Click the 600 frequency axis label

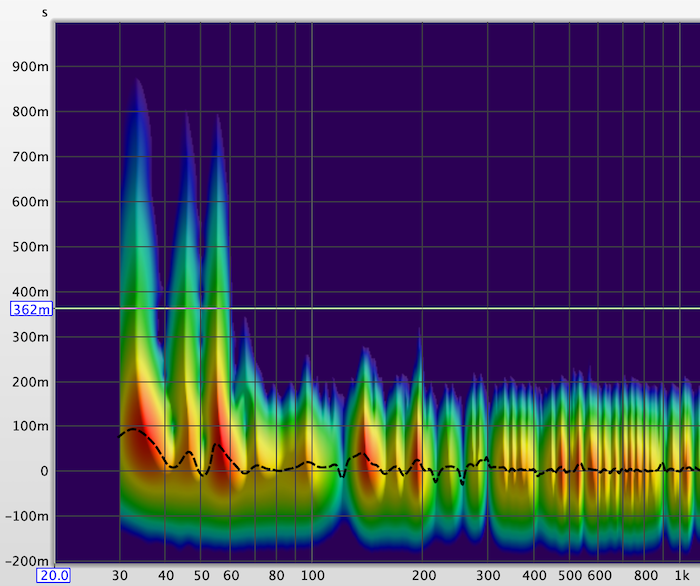pos(599,575)
